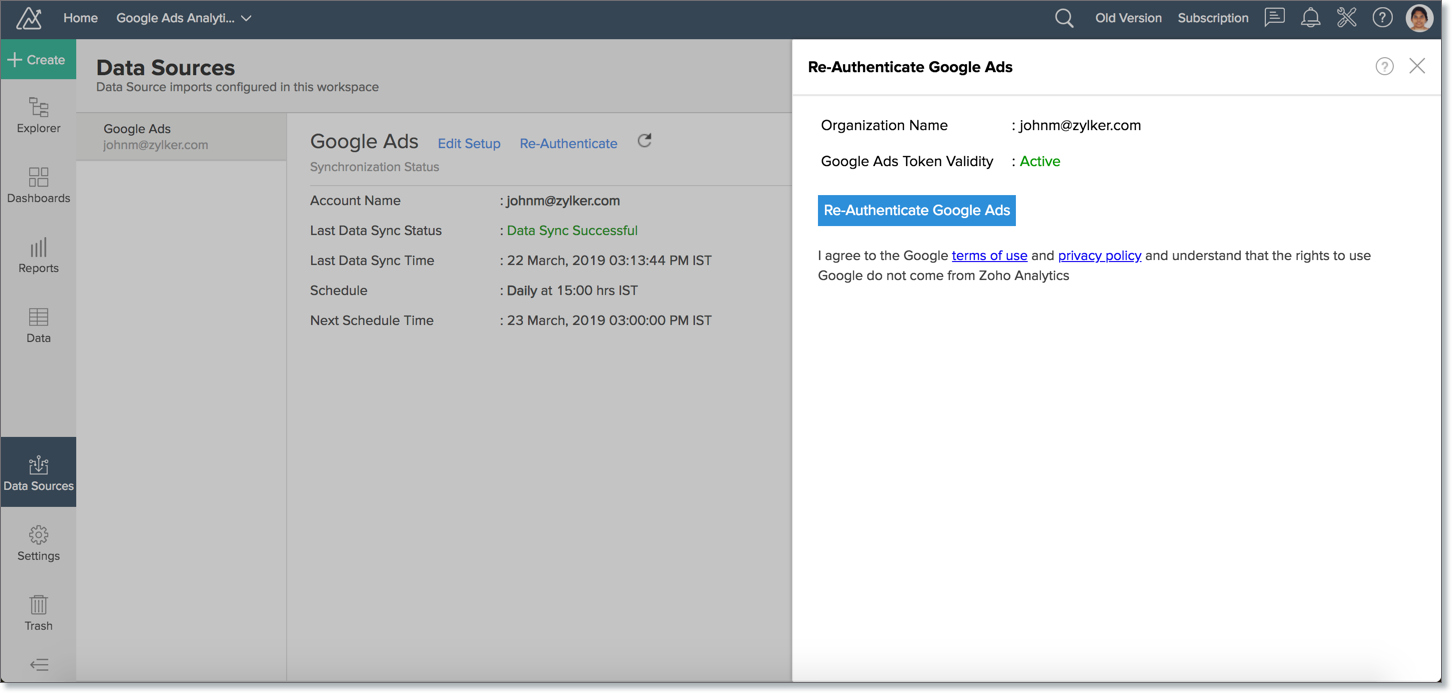This screenshot has width=1452, height=693.
Task: Click the '22 March, 2019 03:13:44 PM IST' value
Action: click(x=609, y=260)
